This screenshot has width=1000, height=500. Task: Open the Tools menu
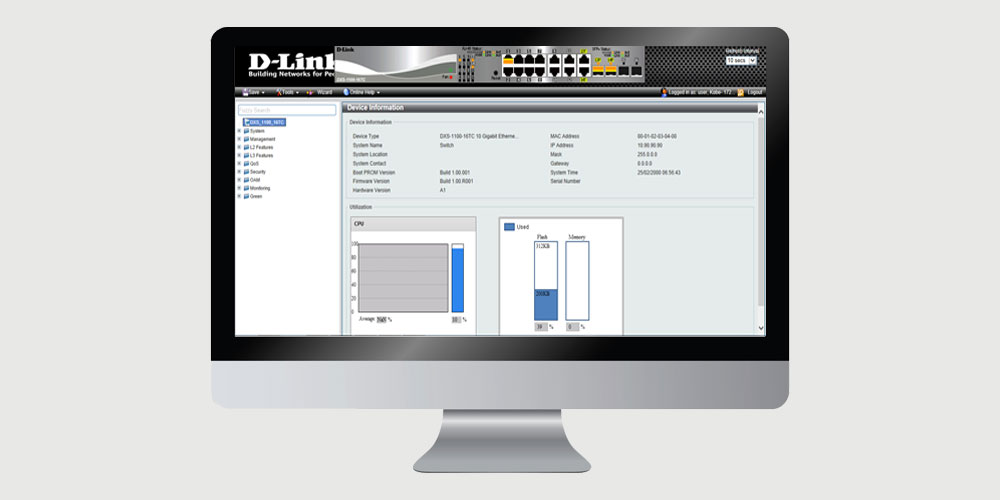click(x=287, y=92)
